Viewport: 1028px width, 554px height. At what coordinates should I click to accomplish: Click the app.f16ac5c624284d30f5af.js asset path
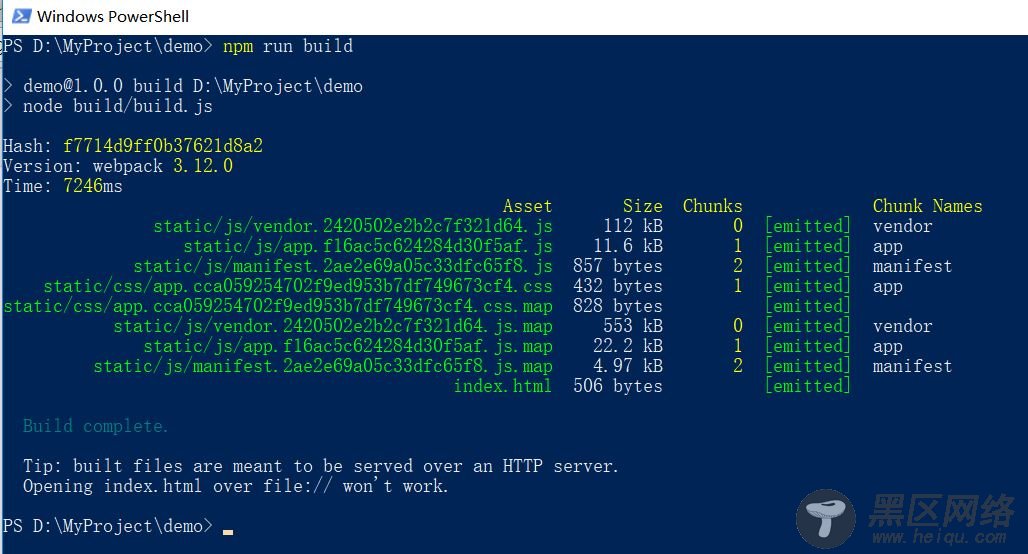368,246
